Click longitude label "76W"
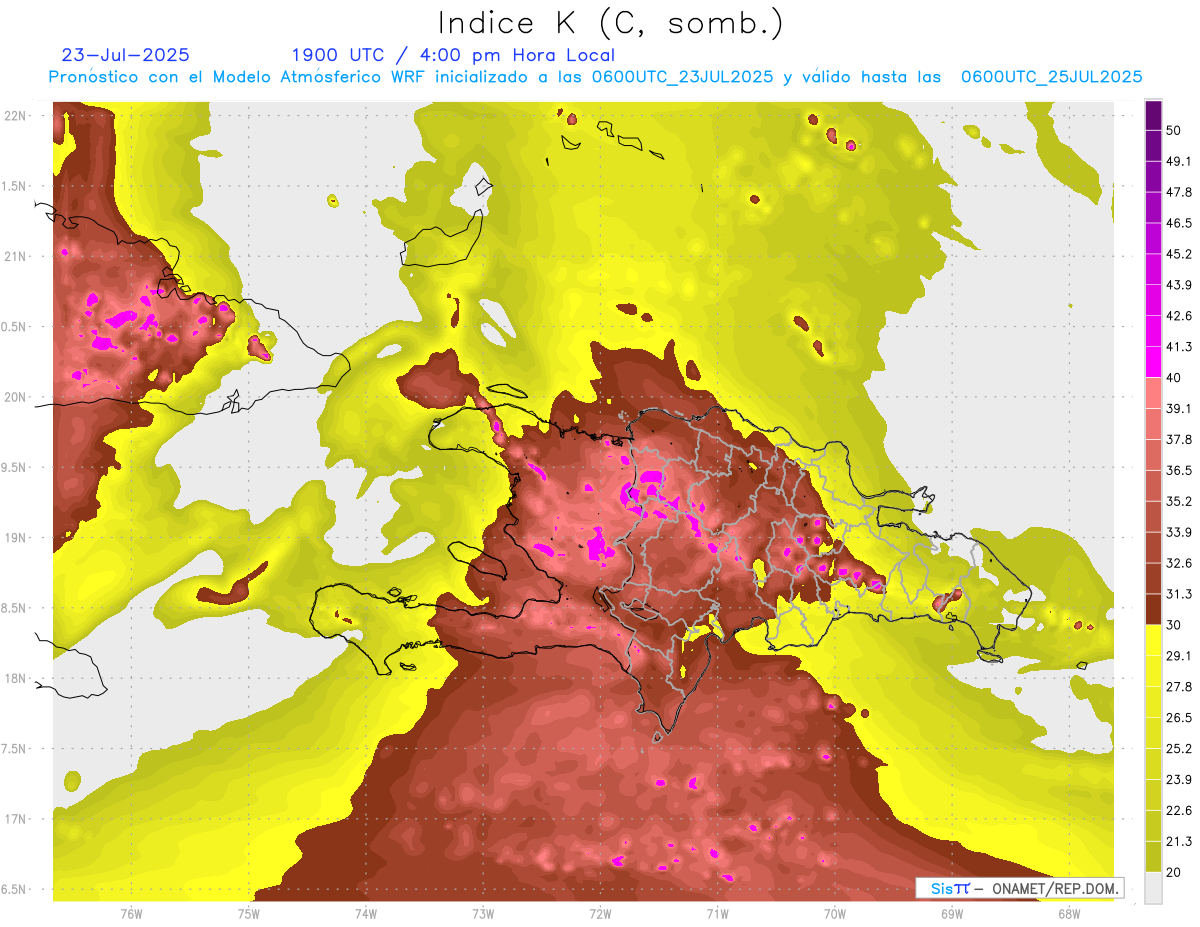The image size is (1200, 927). [x=131, y=914]
